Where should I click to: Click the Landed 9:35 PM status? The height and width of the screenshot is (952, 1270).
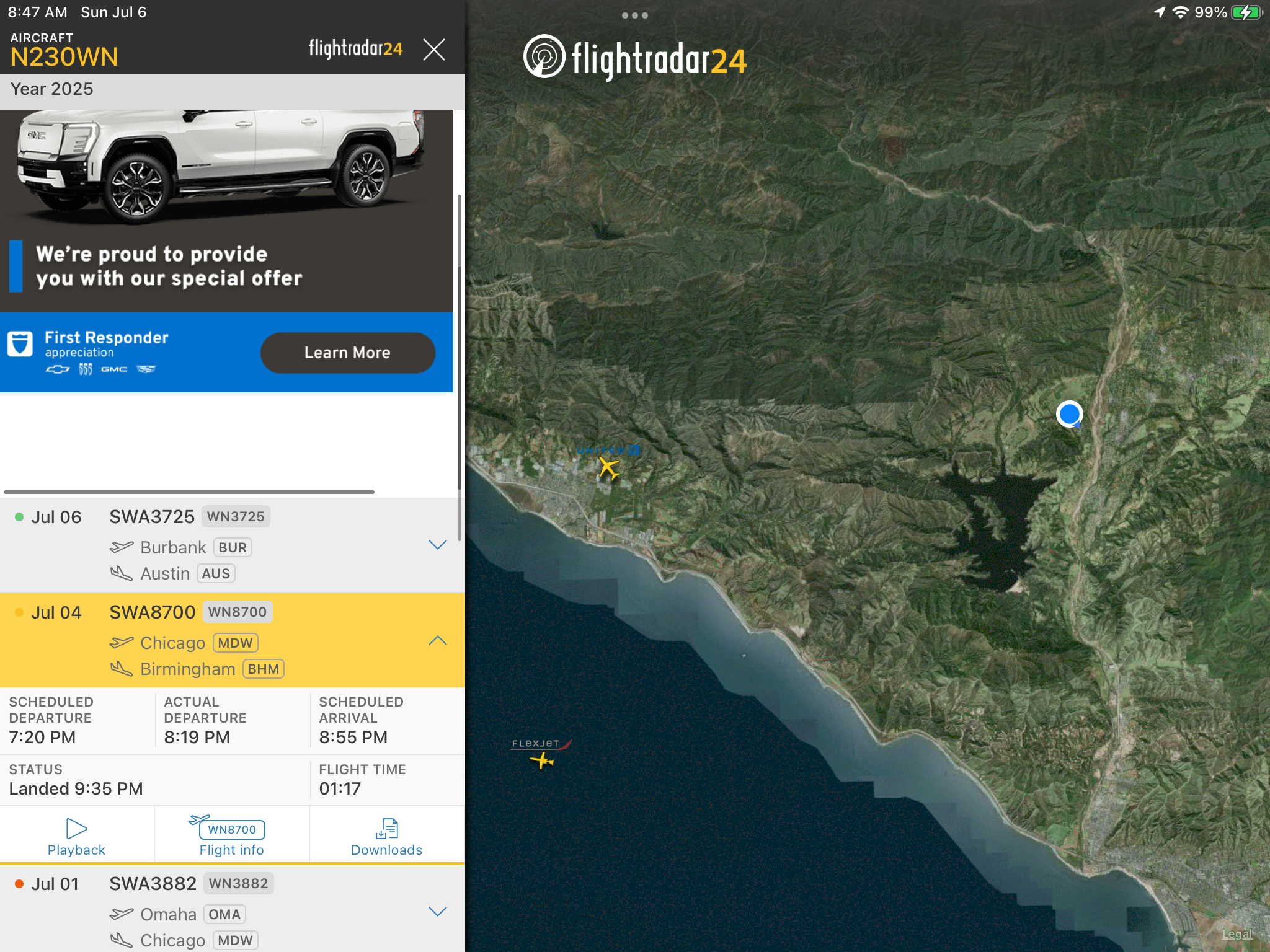76,789
